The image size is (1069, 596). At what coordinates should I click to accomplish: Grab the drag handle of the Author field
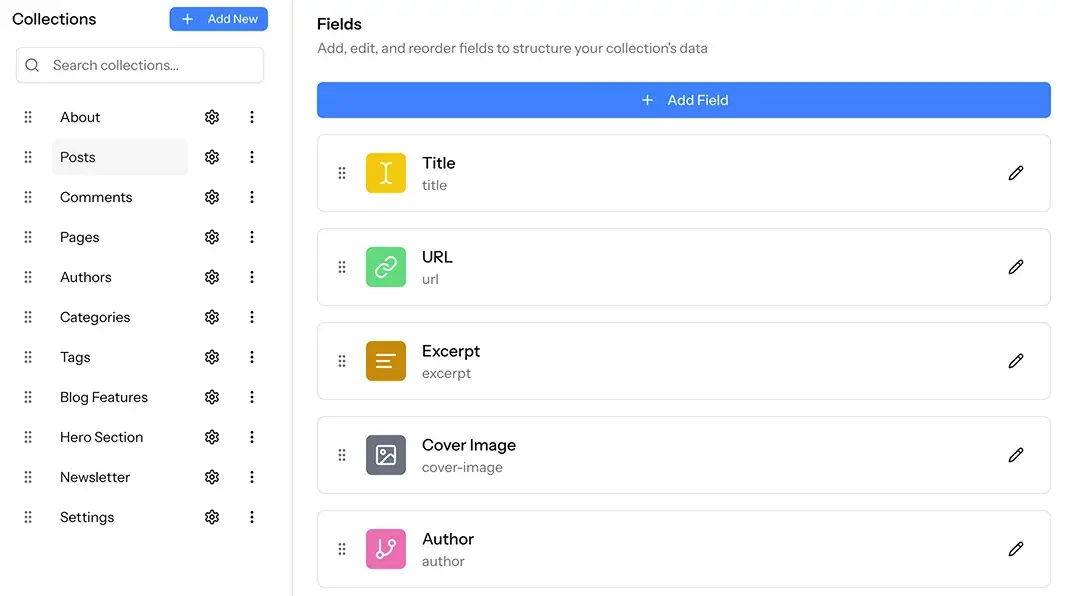coord(342,550)
